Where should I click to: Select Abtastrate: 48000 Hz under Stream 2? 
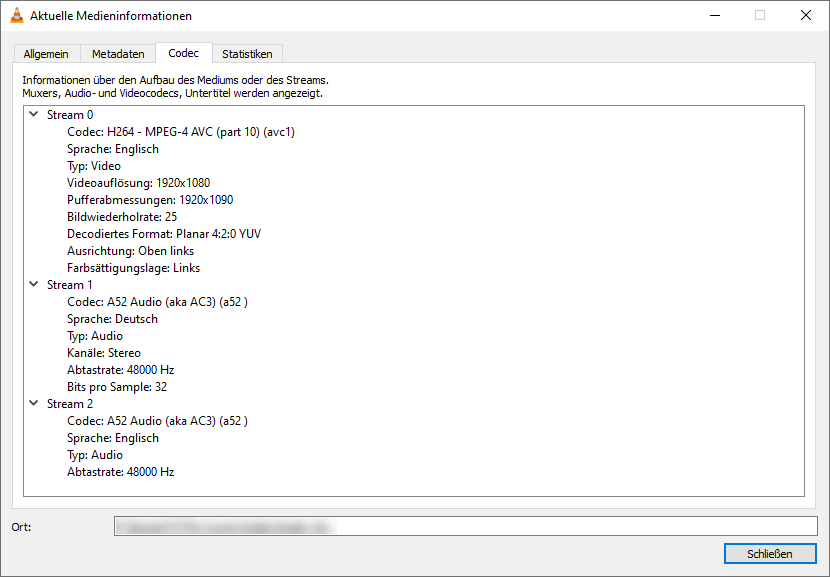tap(121, 472)
